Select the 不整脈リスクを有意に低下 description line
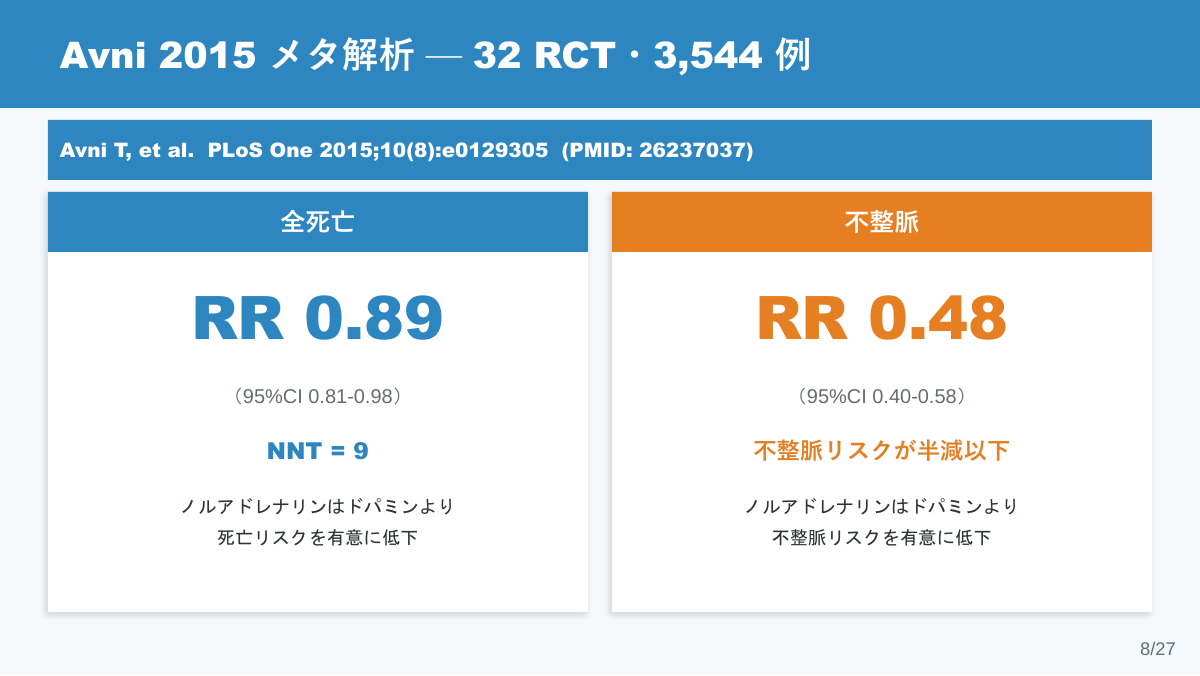Image resolution: width=1200 pixels, height=676 pixels. pyautogui.click(x=882, y=538)
